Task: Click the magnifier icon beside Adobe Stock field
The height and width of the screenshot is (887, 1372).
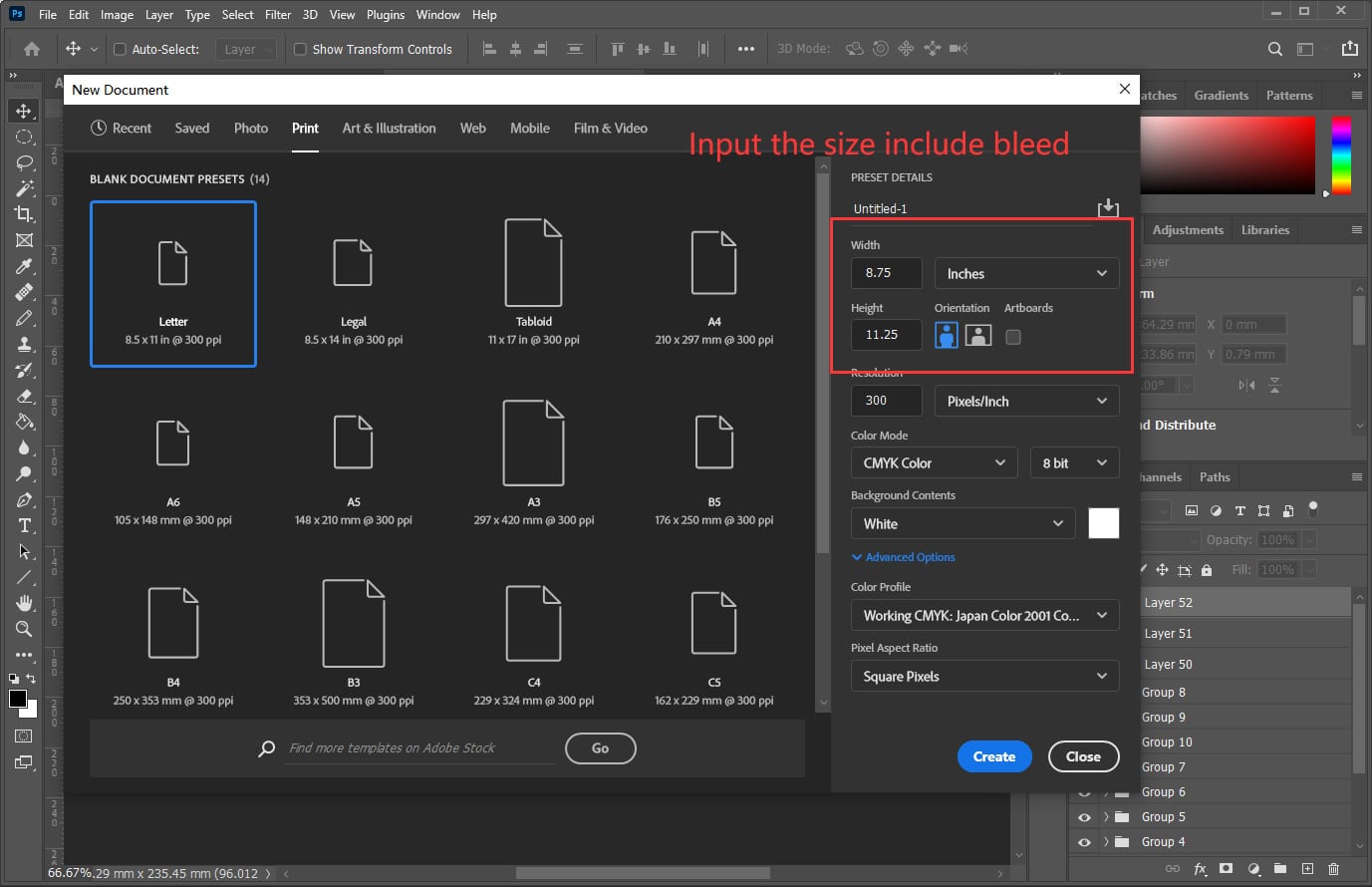Action: point(266,748)
